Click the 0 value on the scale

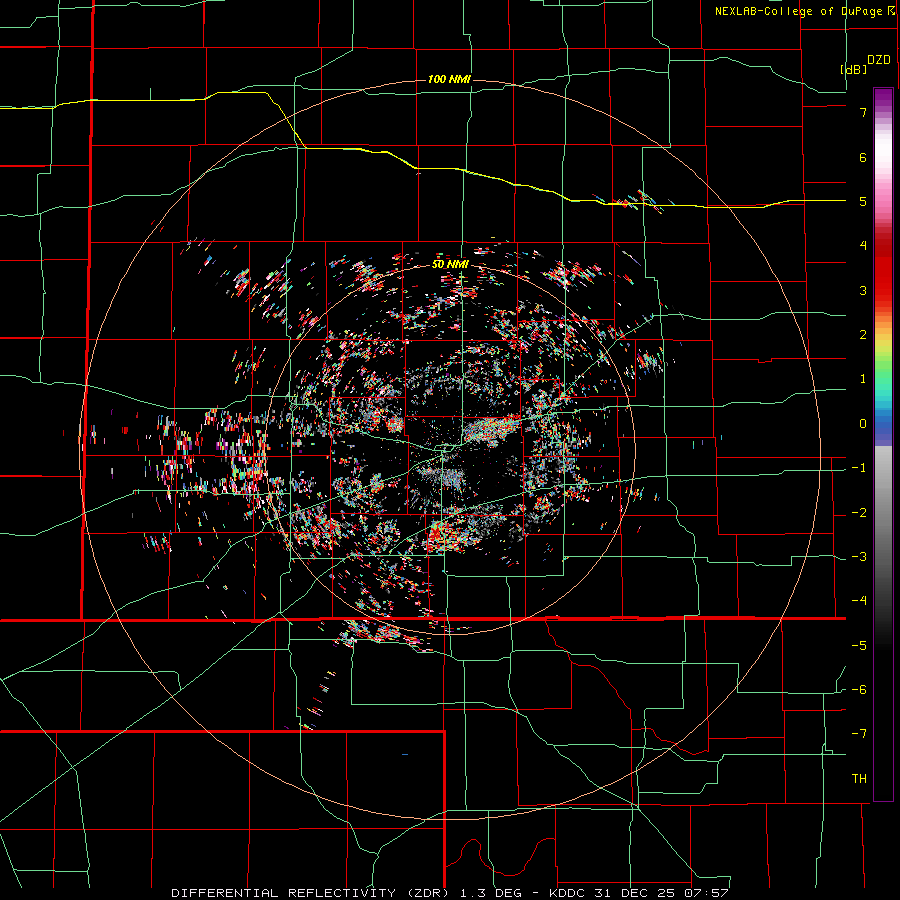(x=863, y=424)
